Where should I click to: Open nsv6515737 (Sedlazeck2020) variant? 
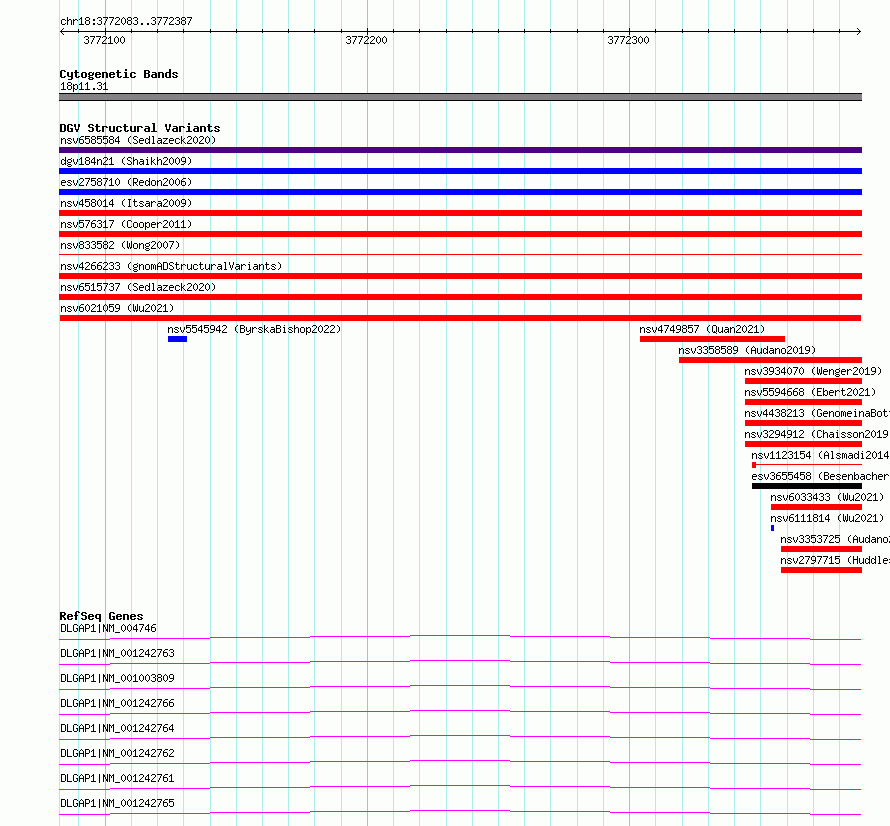(138, 287)
